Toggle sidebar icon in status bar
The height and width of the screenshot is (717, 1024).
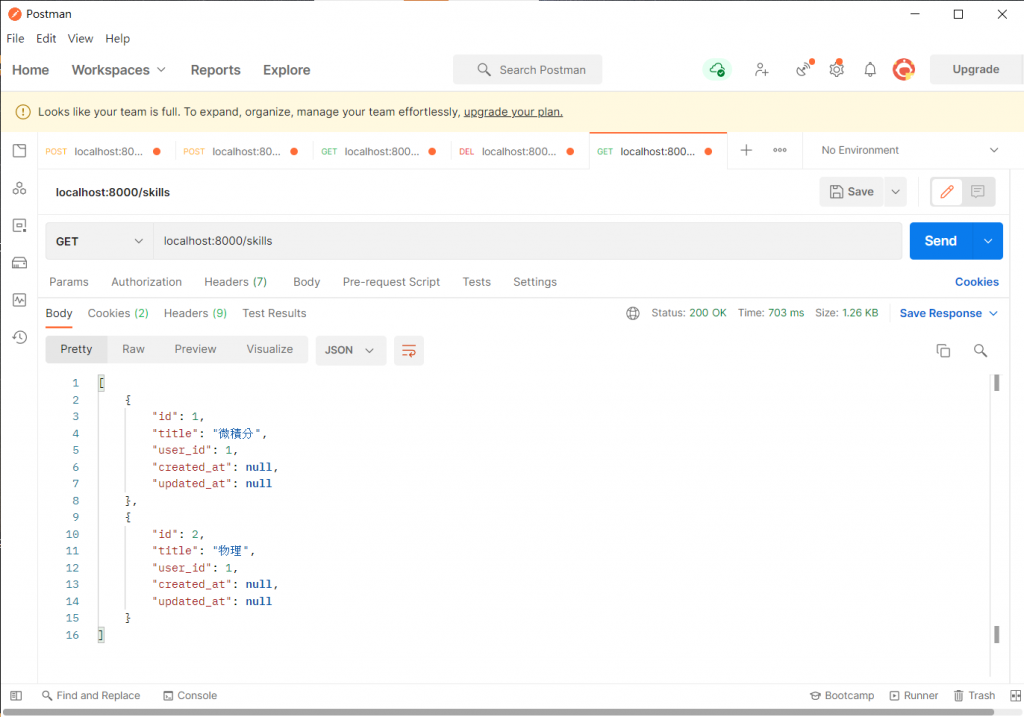coord(16,695)
